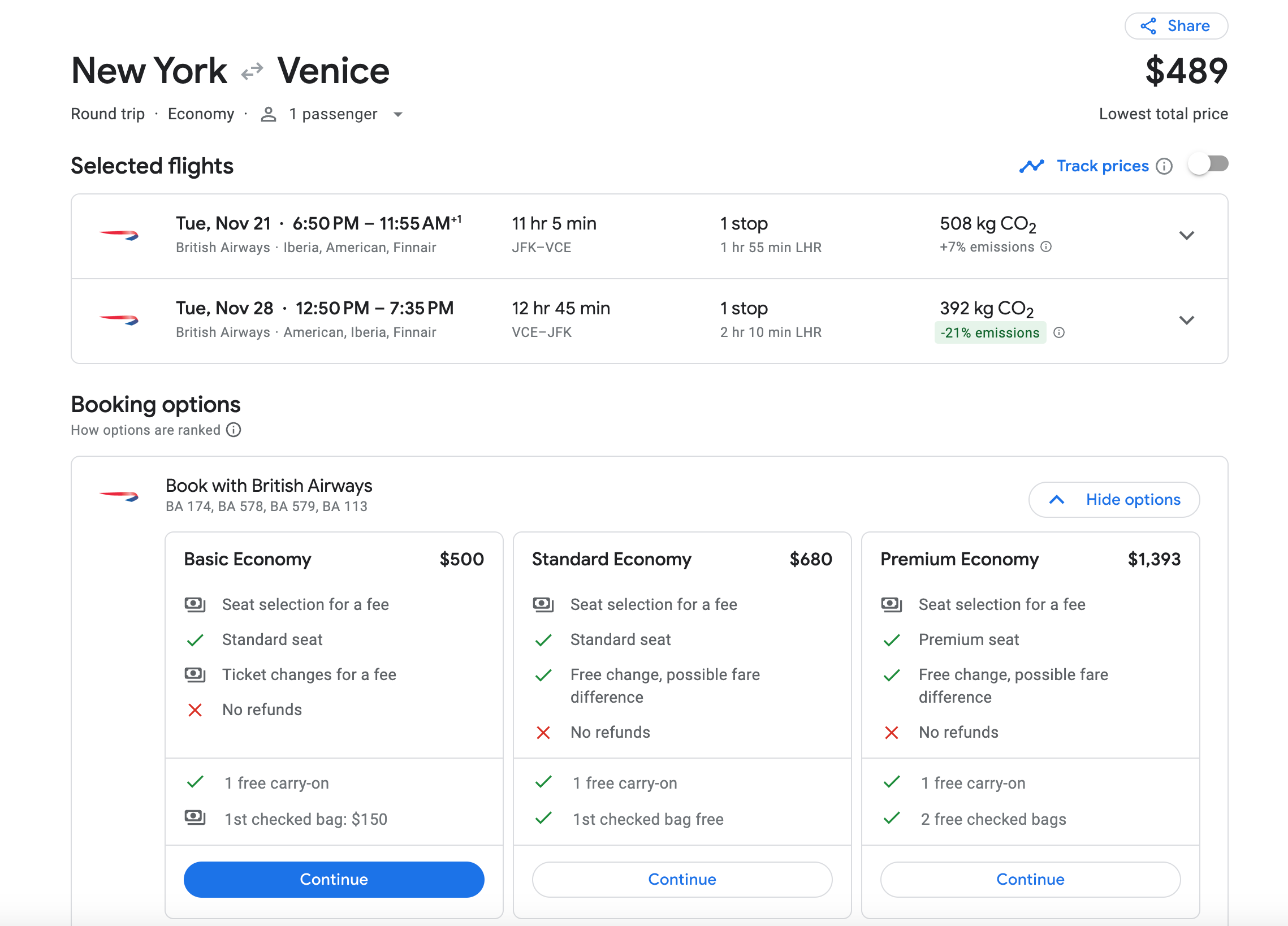
Task: Click Basic Economy seat selection fee icon
Action: coord(195,605)
